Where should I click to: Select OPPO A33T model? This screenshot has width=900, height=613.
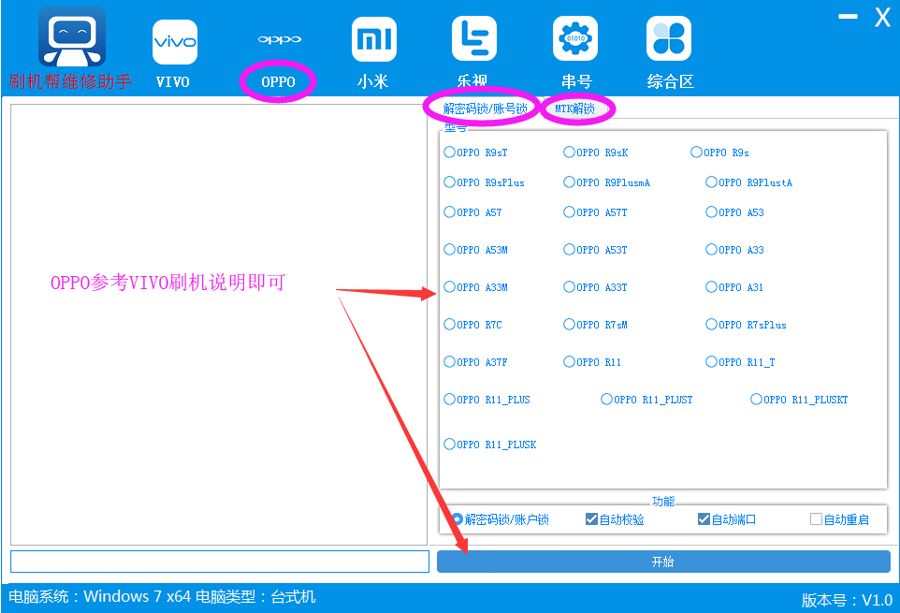tap(595, 287)
